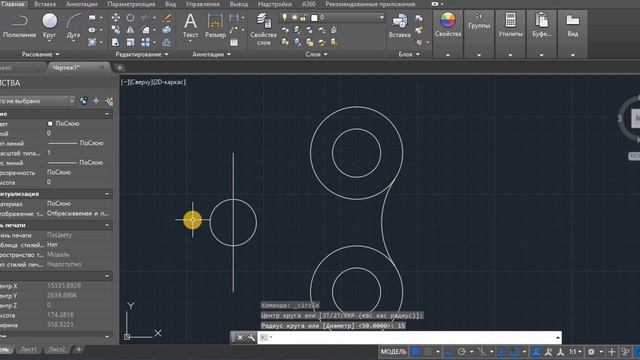640x360 pixels.
Task: Open annotation scale 1:1 dropdown
Action: (575, 351)
